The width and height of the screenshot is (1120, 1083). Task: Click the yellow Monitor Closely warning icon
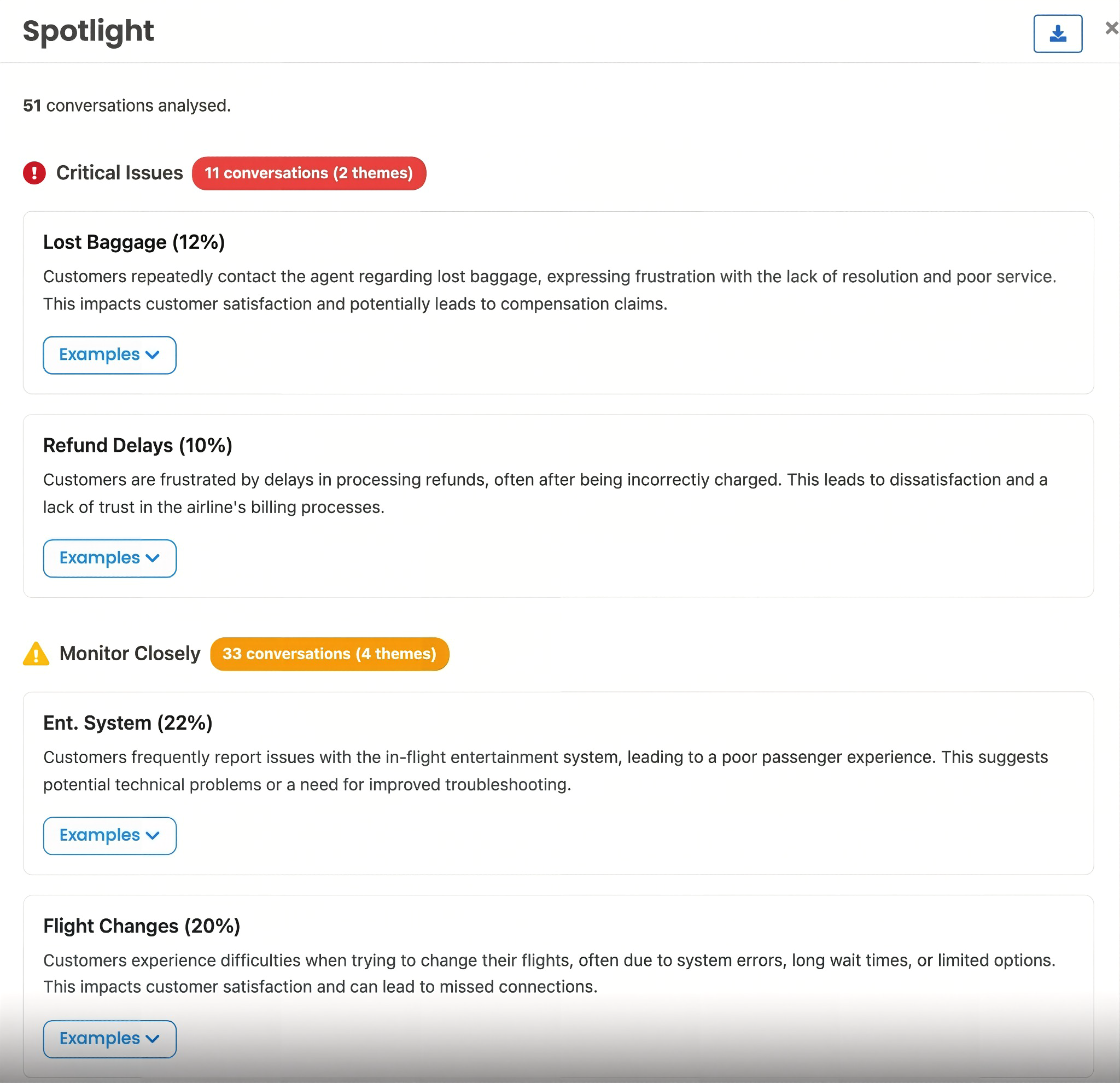36,653
